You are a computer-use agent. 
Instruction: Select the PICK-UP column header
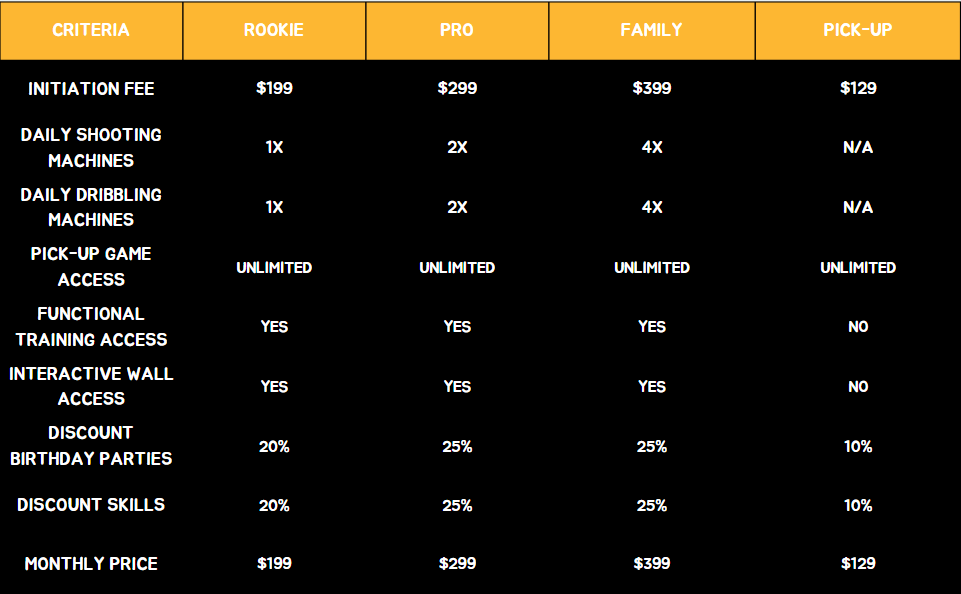(857, 31)
